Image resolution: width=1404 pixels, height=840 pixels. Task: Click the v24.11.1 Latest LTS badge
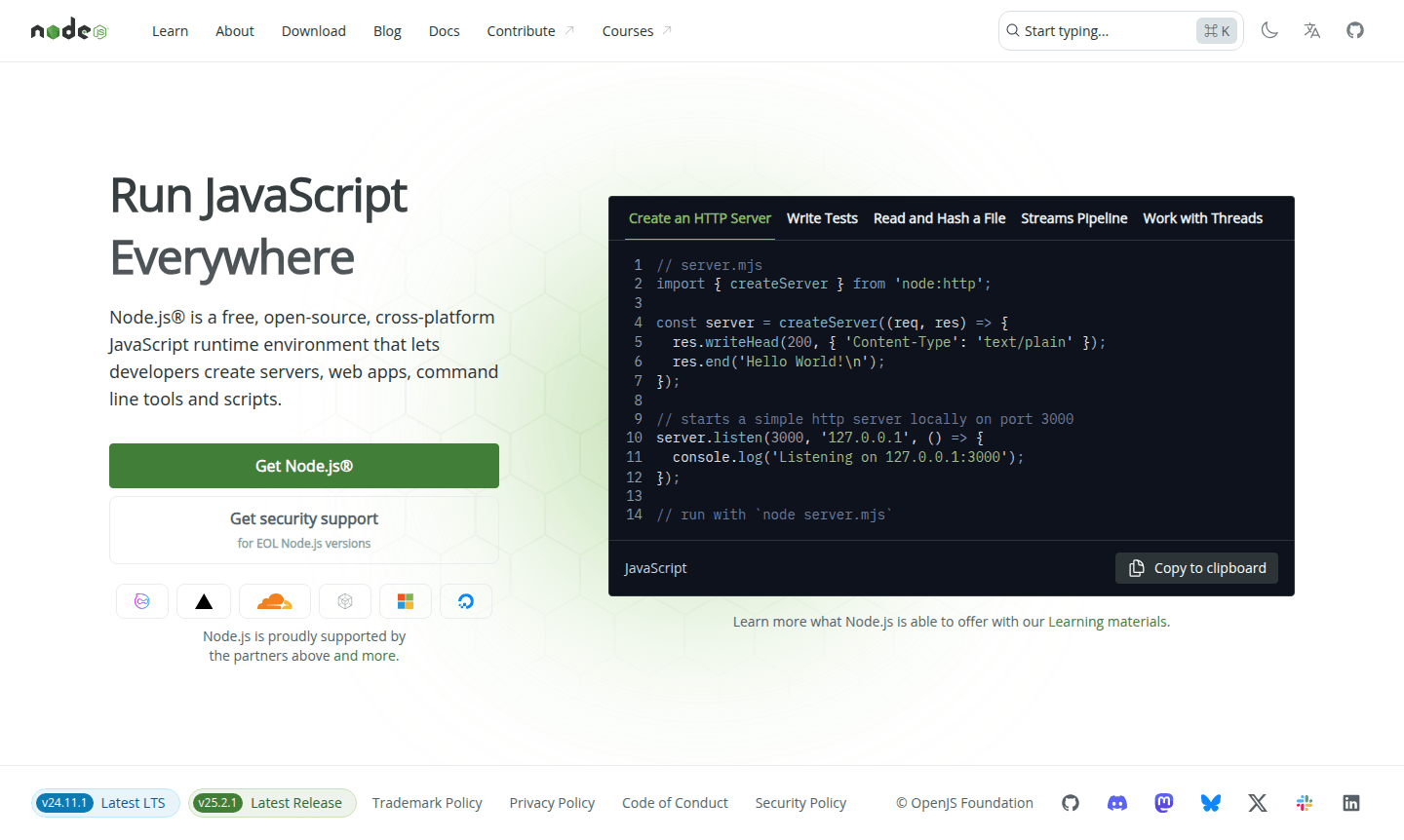pos(104,802)
